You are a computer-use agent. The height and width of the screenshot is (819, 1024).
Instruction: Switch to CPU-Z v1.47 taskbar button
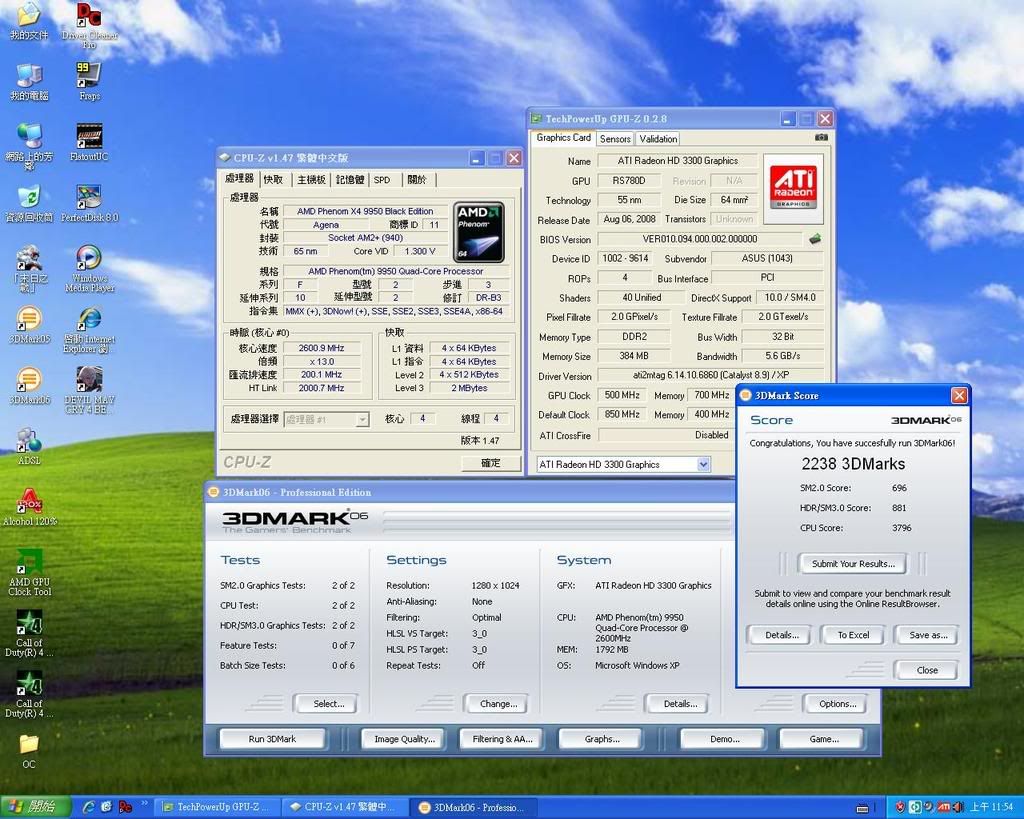pos(347,807)
